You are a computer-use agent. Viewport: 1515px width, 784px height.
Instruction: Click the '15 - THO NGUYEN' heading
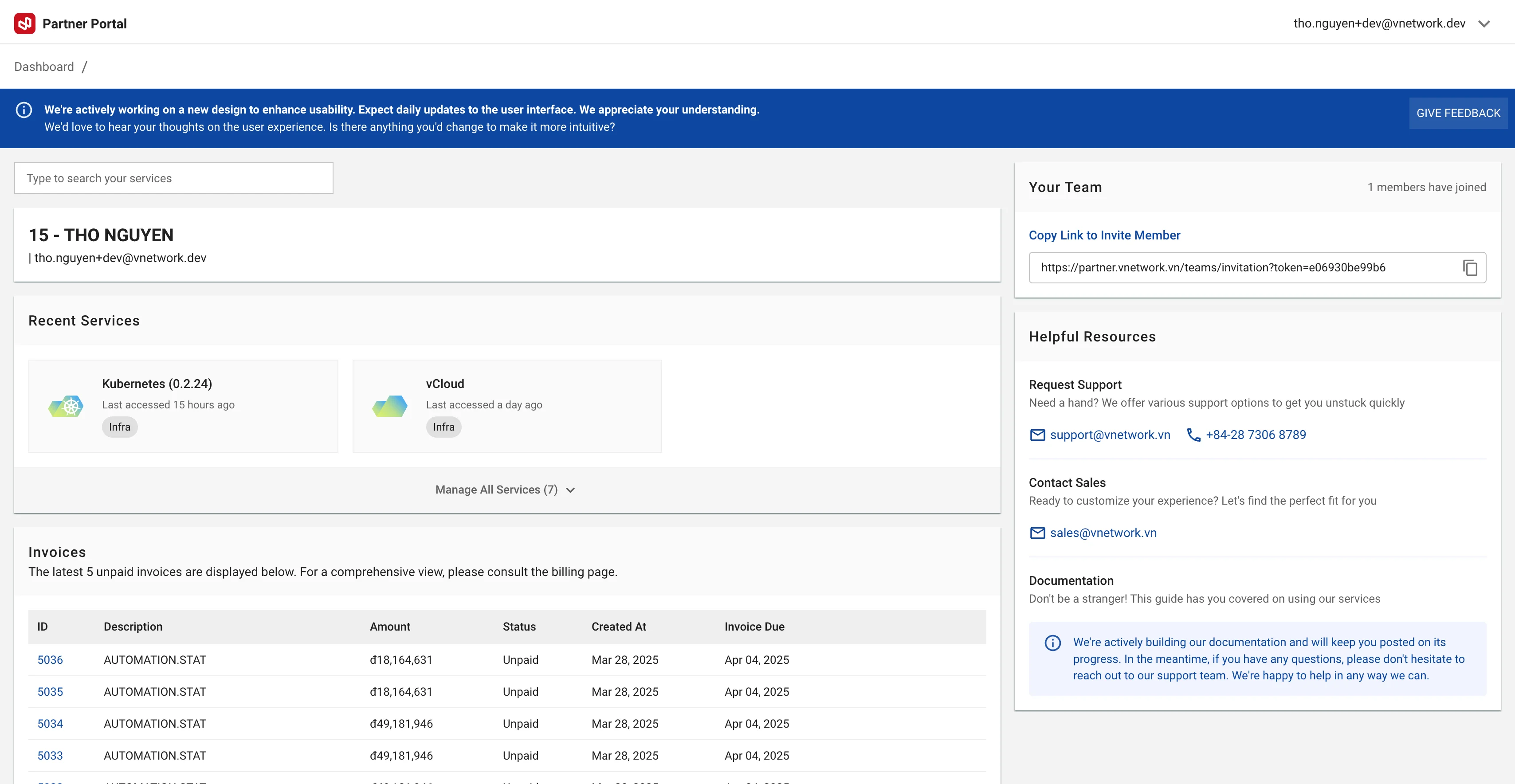tap(101, 235)
